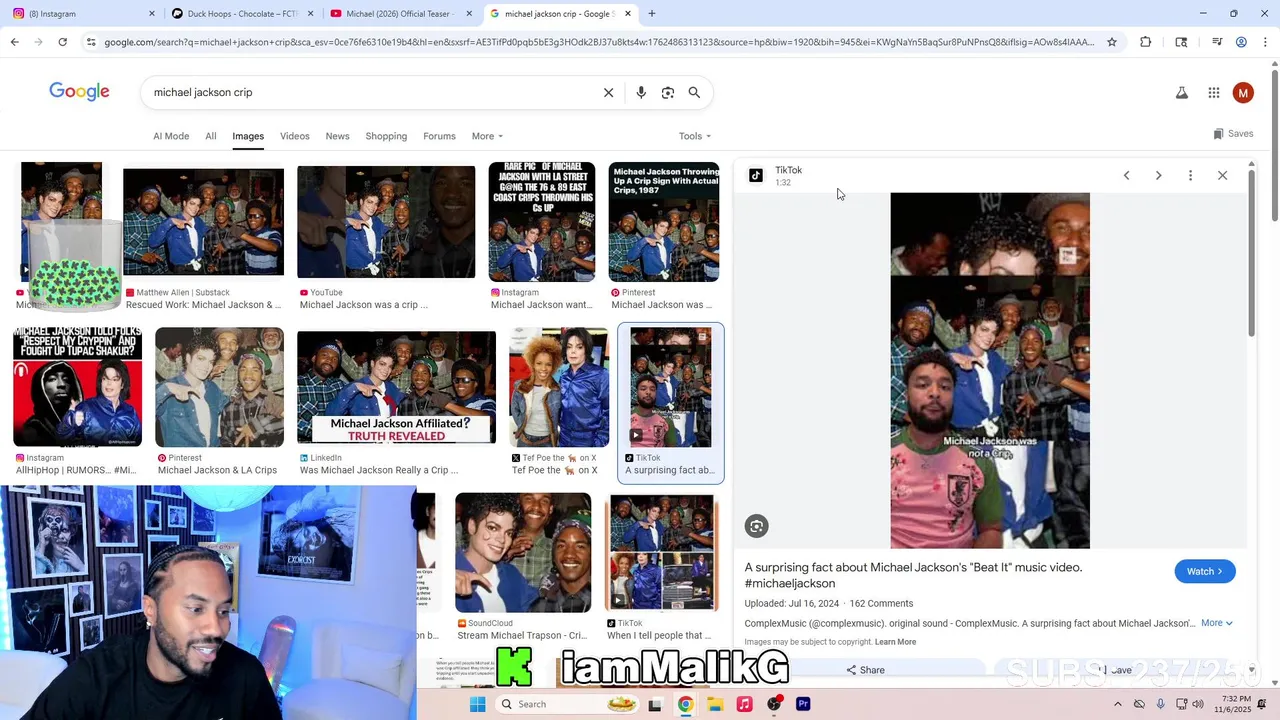
Task: Open taskbar volume control
Action: tap(1198, 704)
